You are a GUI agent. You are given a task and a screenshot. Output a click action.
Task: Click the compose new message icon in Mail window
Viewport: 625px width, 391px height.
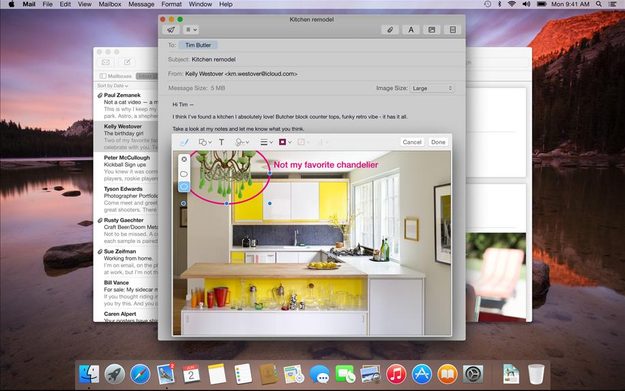[127, 62]
